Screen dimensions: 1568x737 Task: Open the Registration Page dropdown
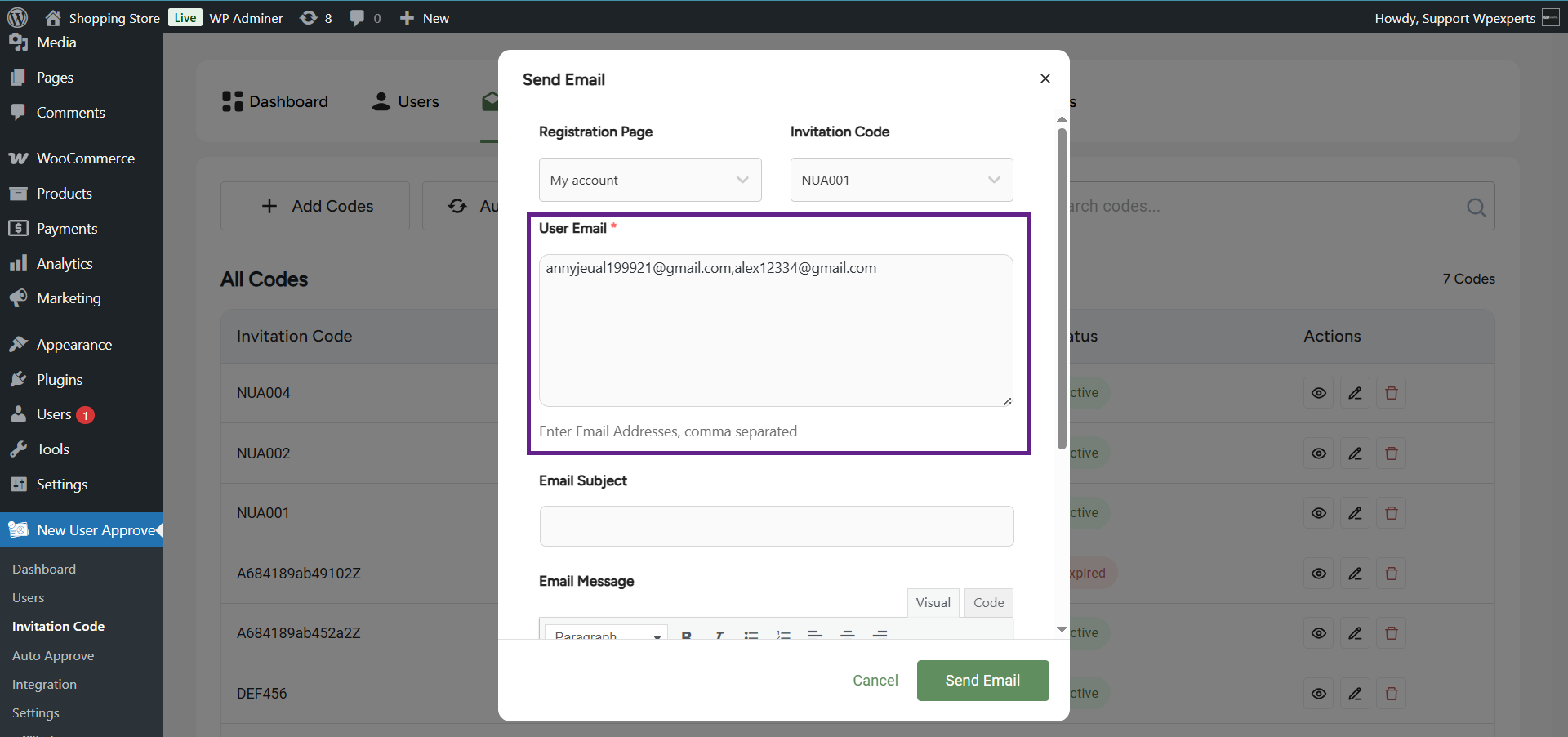pos(650,180)
